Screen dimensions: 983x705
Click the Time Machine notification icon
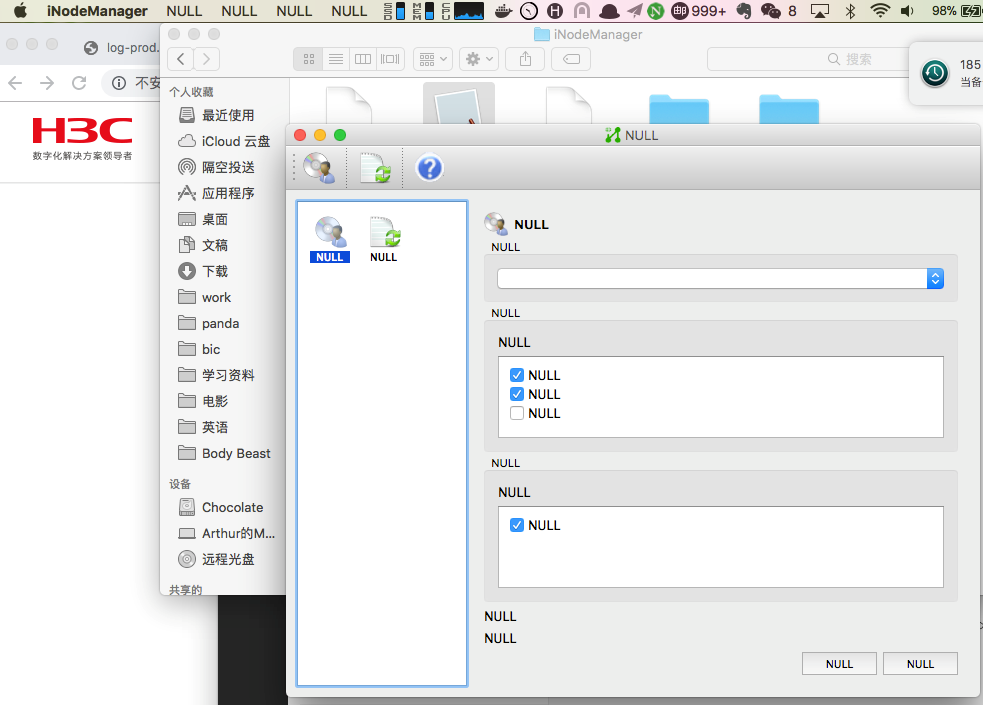tap(935, 73)
